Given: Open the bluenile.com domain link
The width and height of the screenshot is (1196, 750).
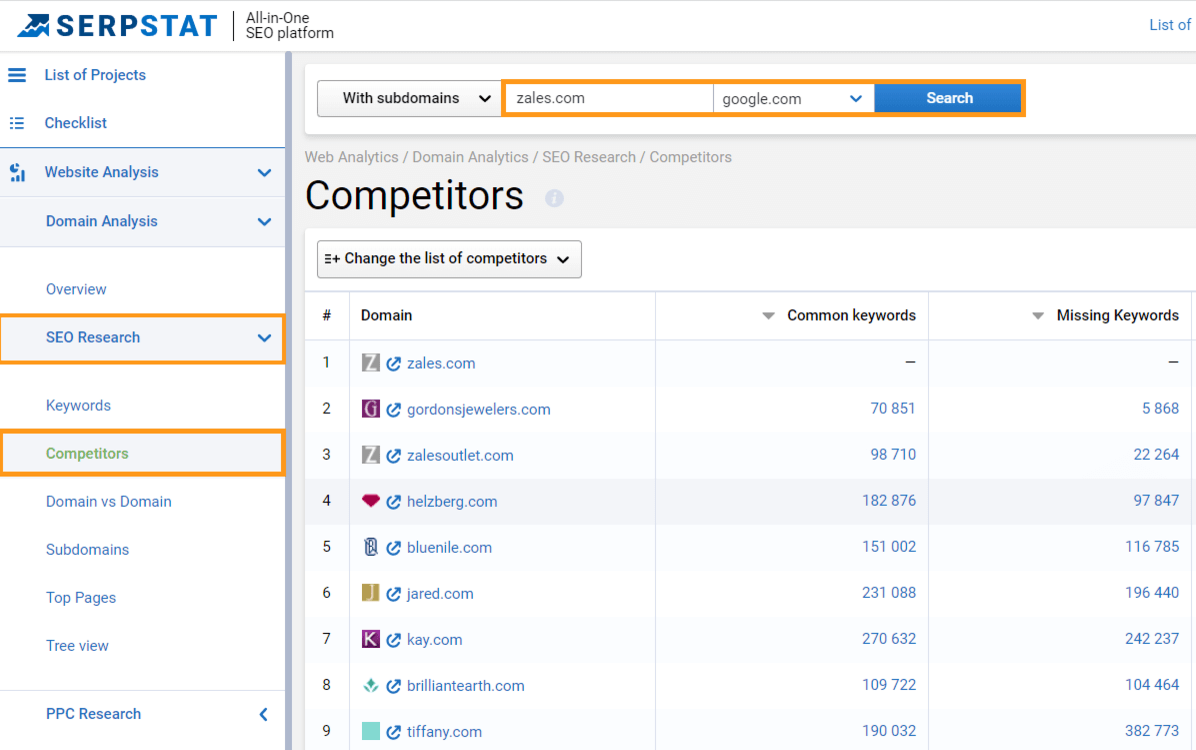Looking at the screenshot, I should [x=449, y=548].
